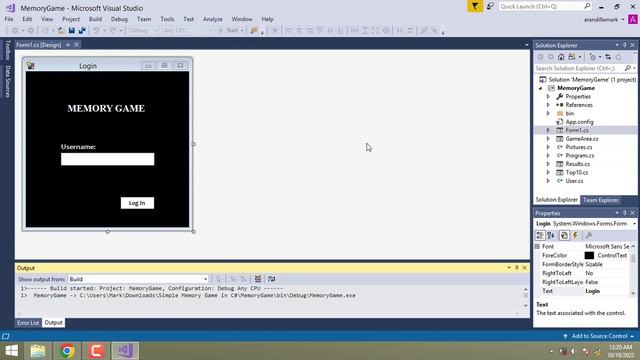Click the Open File toolbar icon
The width and height of the screenshot is (640, 360).
click(61, 30)
